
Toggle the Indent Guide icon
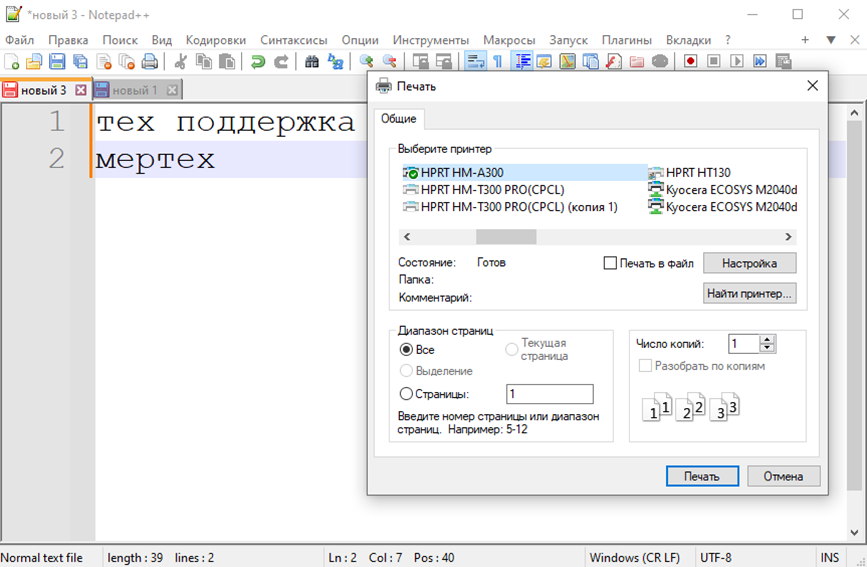pos(521,61)
